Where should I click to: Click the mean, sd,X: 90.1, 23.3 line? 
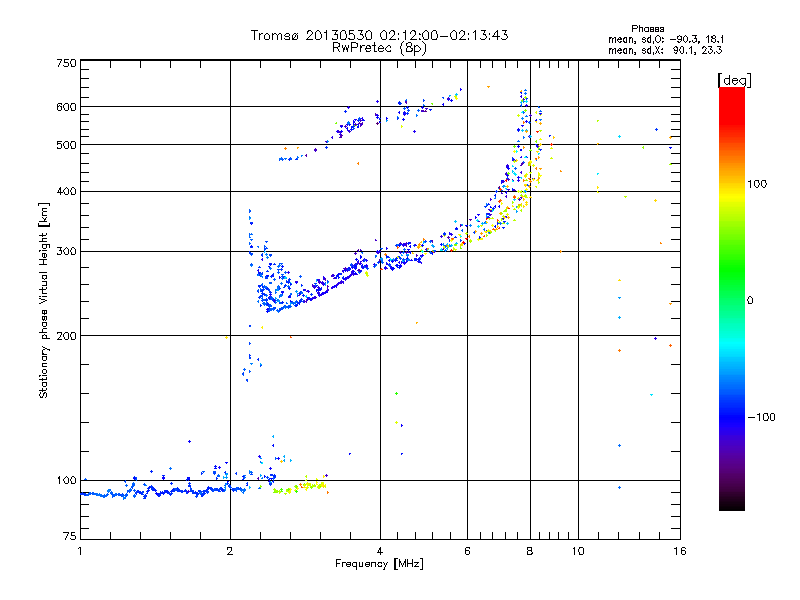(x=665, y=51)
